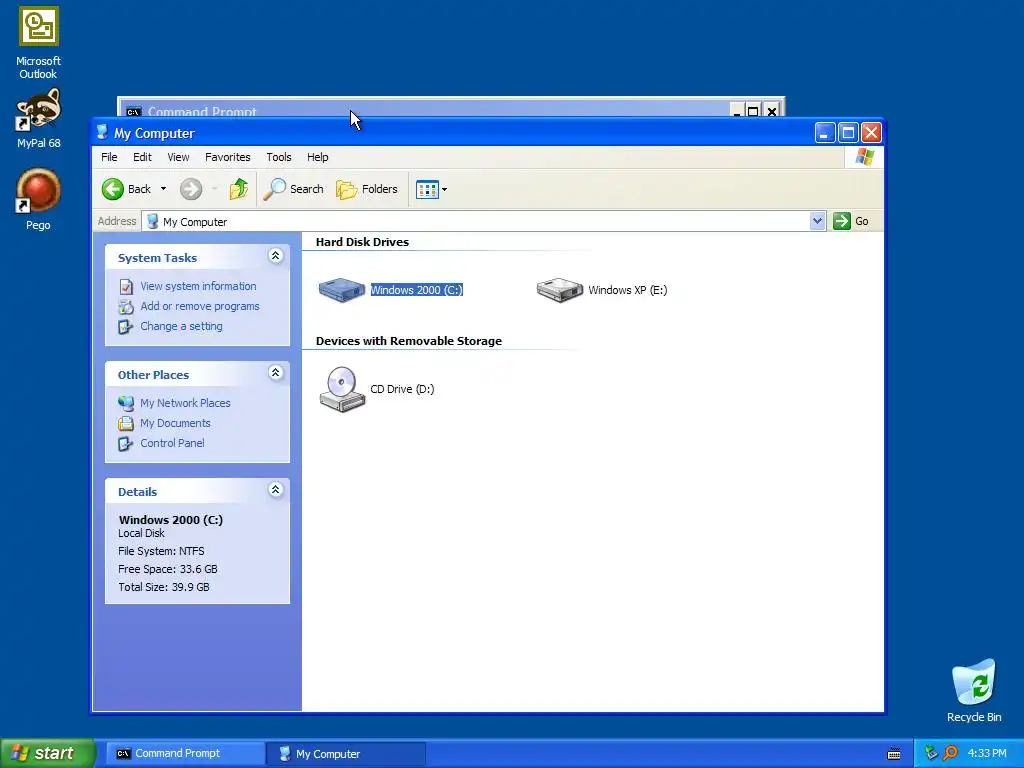Select the Pego desktop shortcut icon
This screenshot has width=1024, height=768.
coord(39,191)
